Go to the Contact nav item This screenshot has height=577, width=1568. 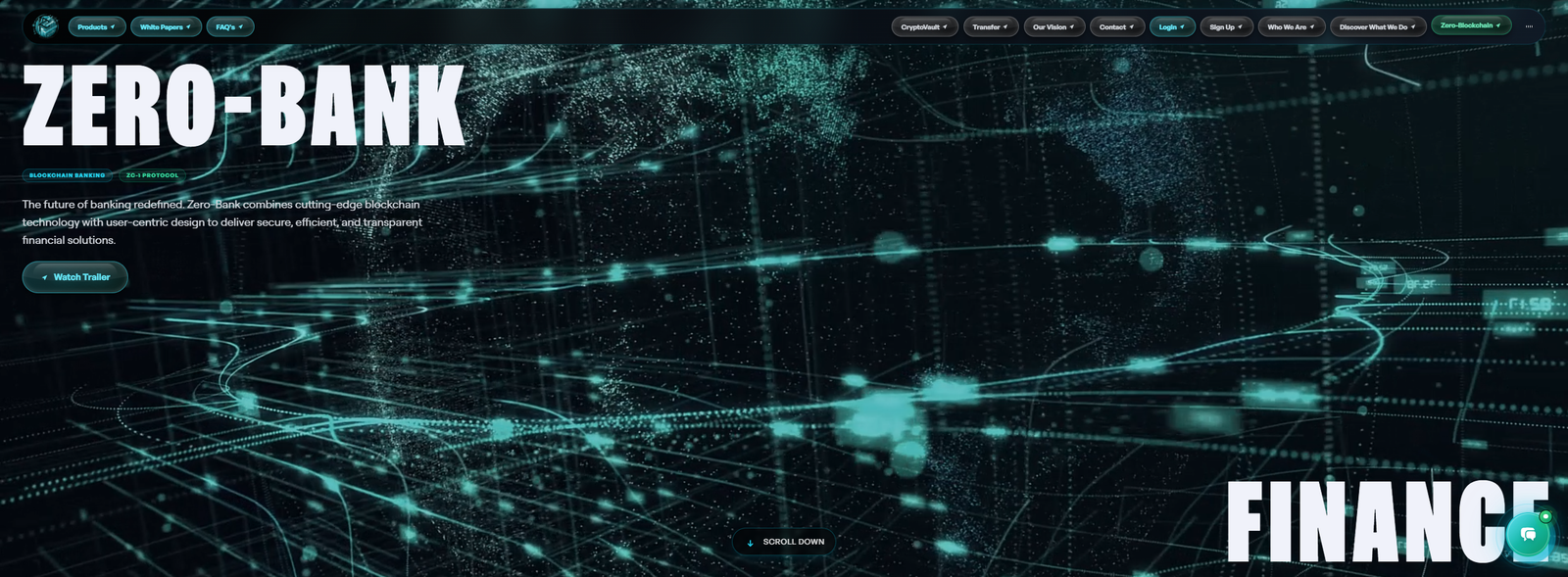1117,26
